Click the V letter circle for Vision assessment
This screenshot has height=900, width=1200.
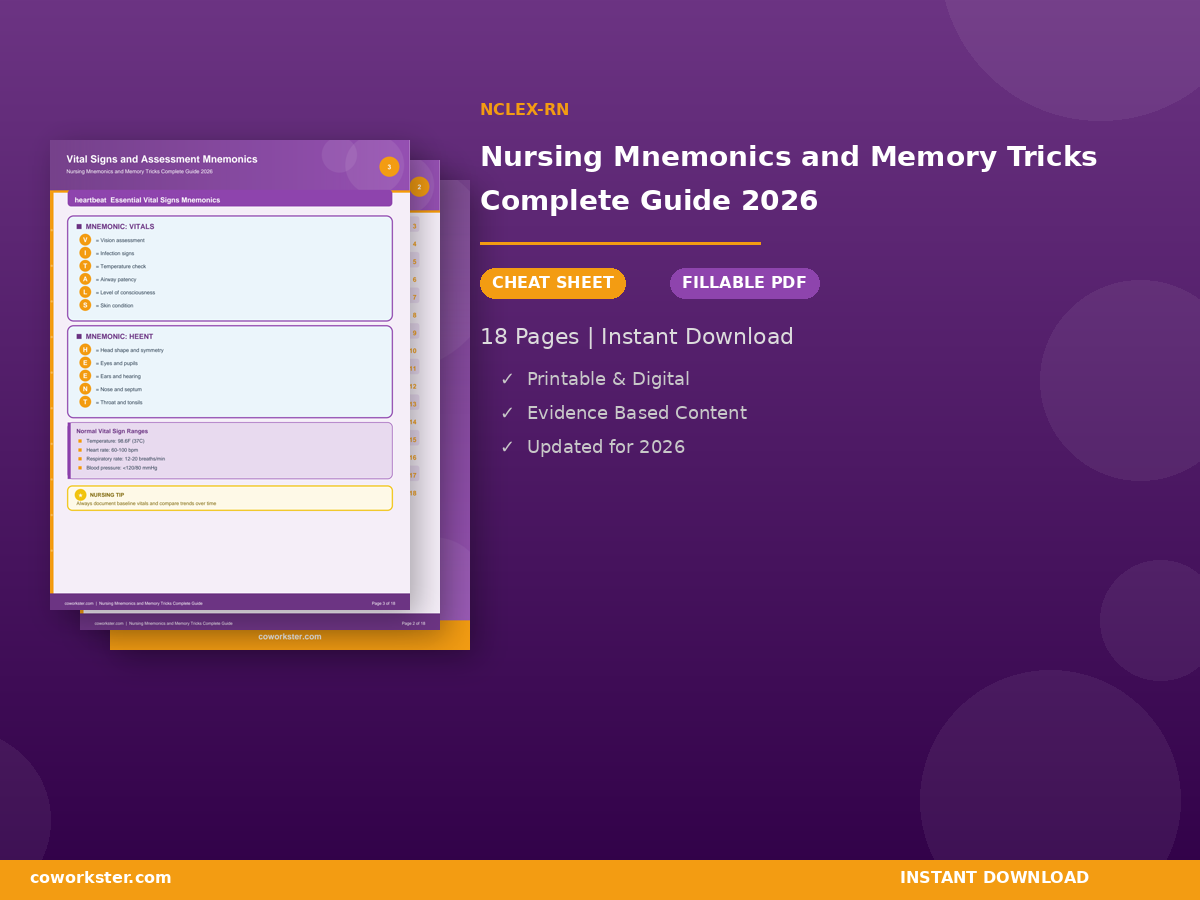(x=85, y=240)
